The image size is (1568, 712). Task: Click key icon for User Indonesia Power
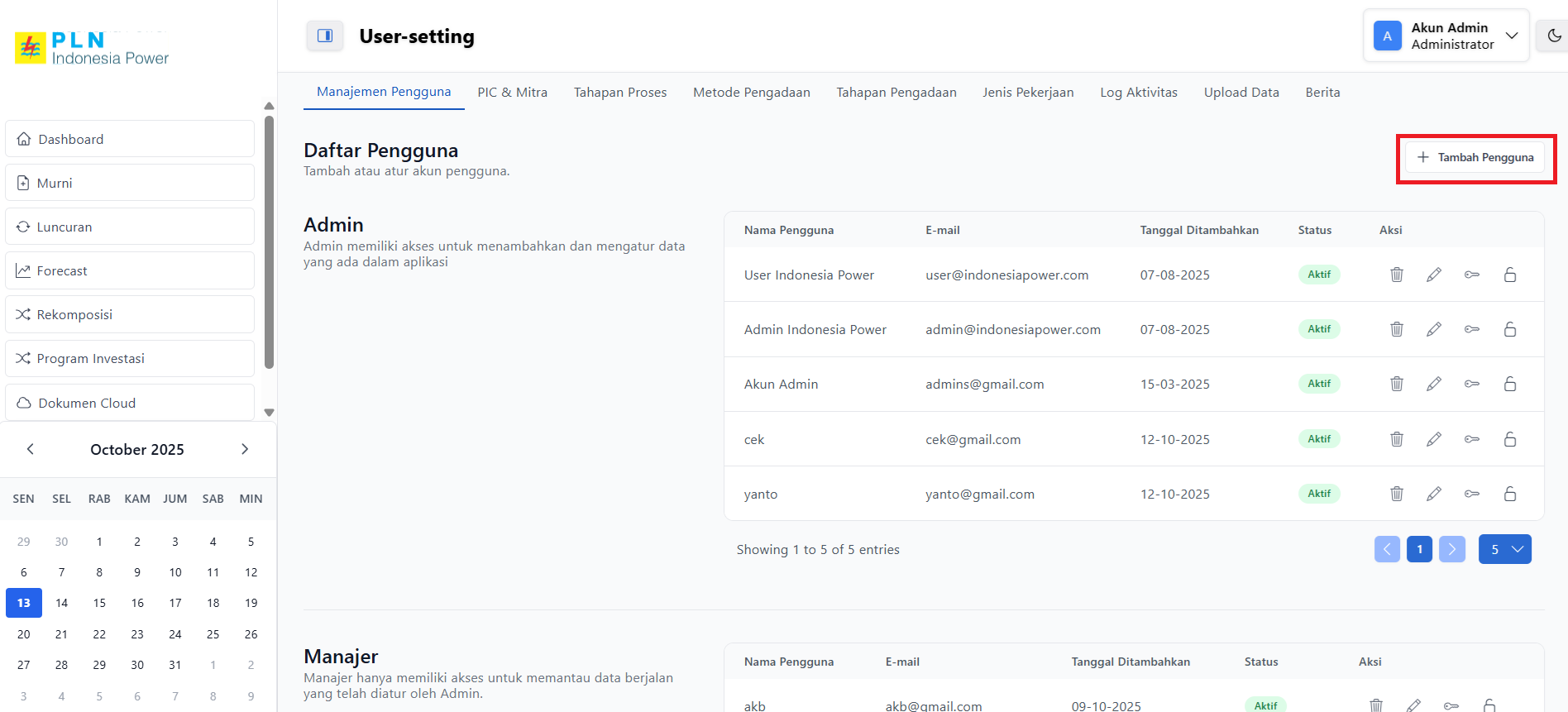(x=1472, y=275)
